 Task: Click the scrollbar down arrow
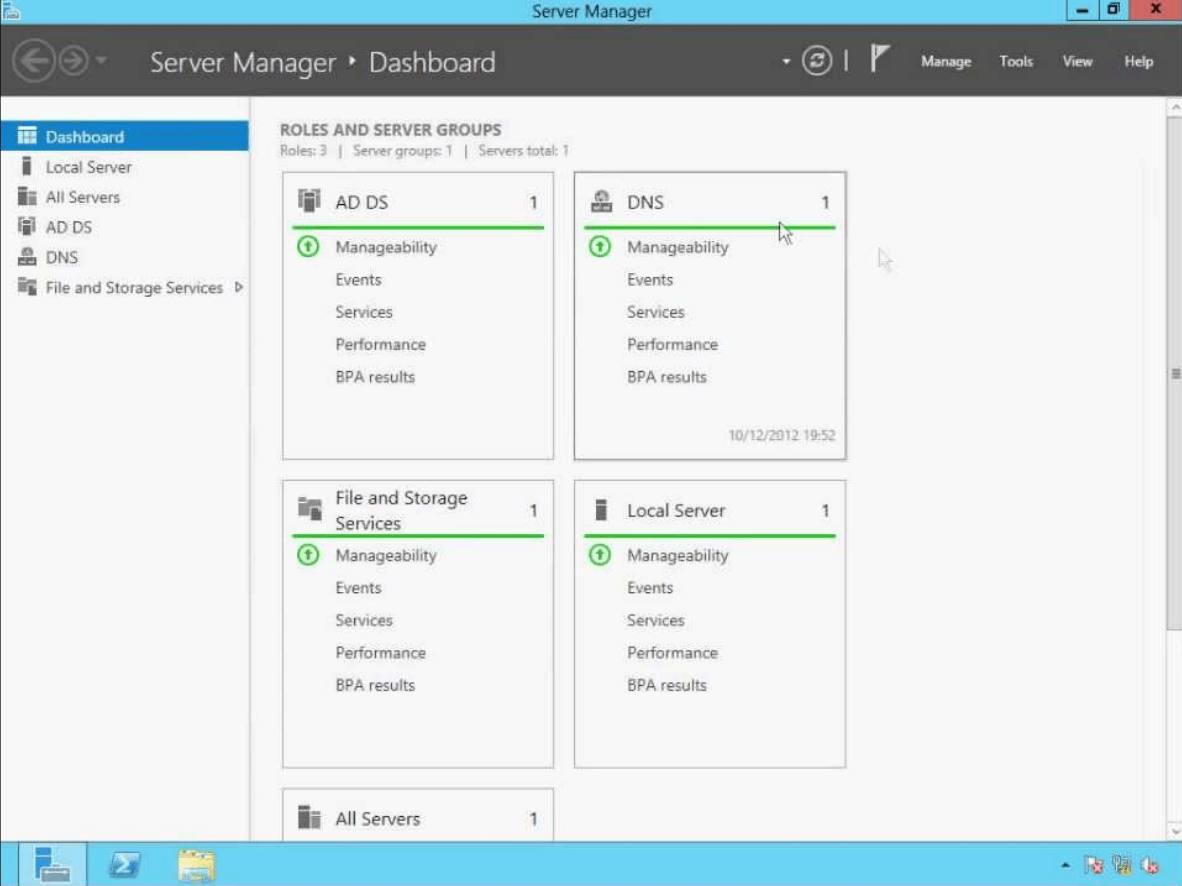tap(1174, 832)
